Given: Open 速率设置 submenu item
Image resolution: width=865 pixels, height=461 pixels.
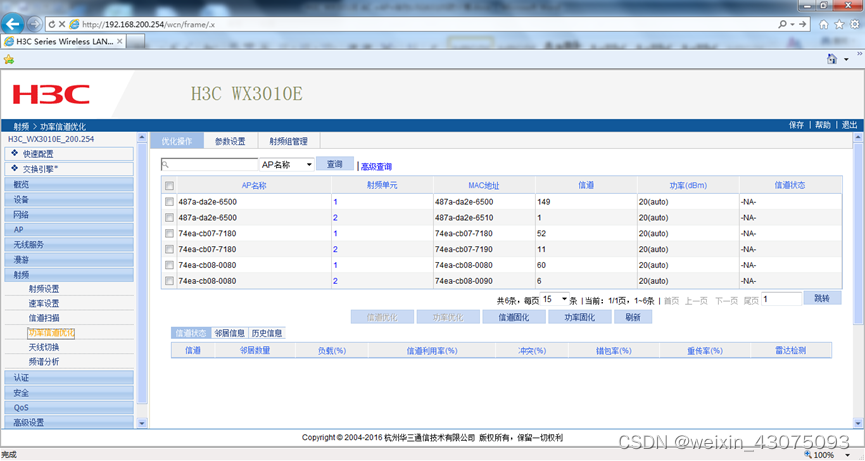Looking at the screenshot, I should coord(44,303).
